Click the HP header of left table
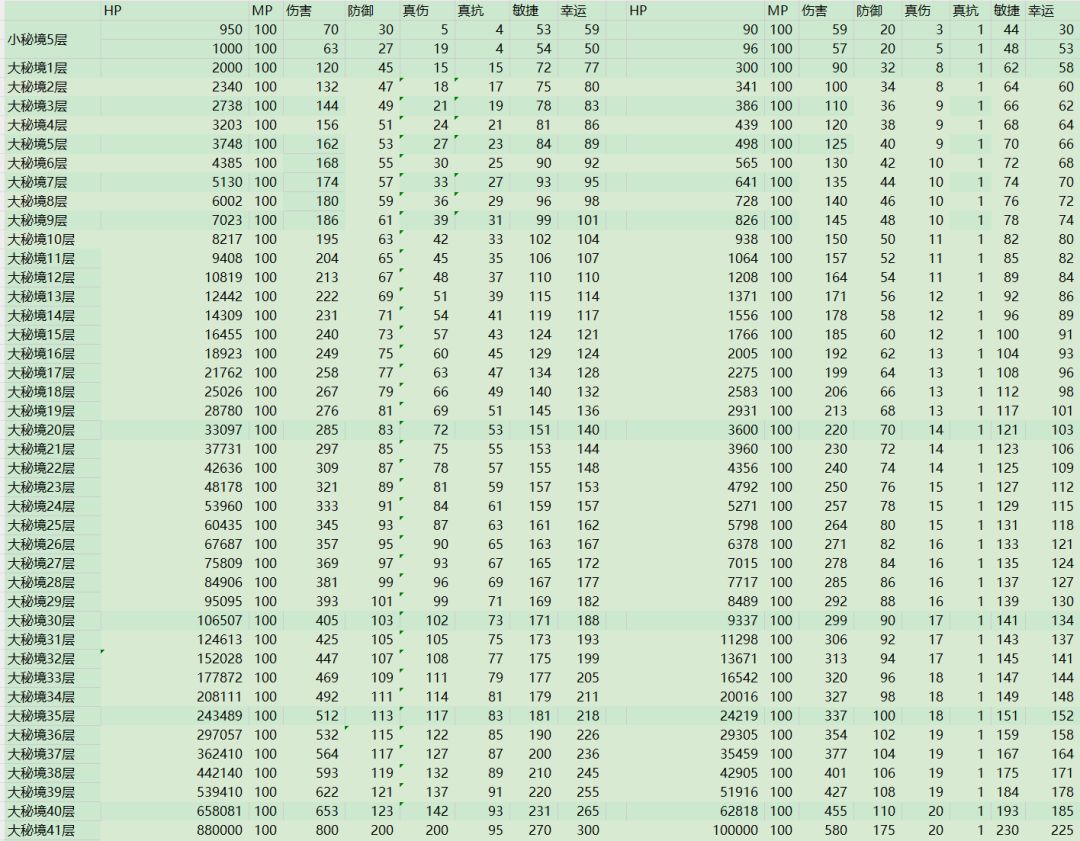This screenshot has width=1080, height=841. click(x=112, y=10)
